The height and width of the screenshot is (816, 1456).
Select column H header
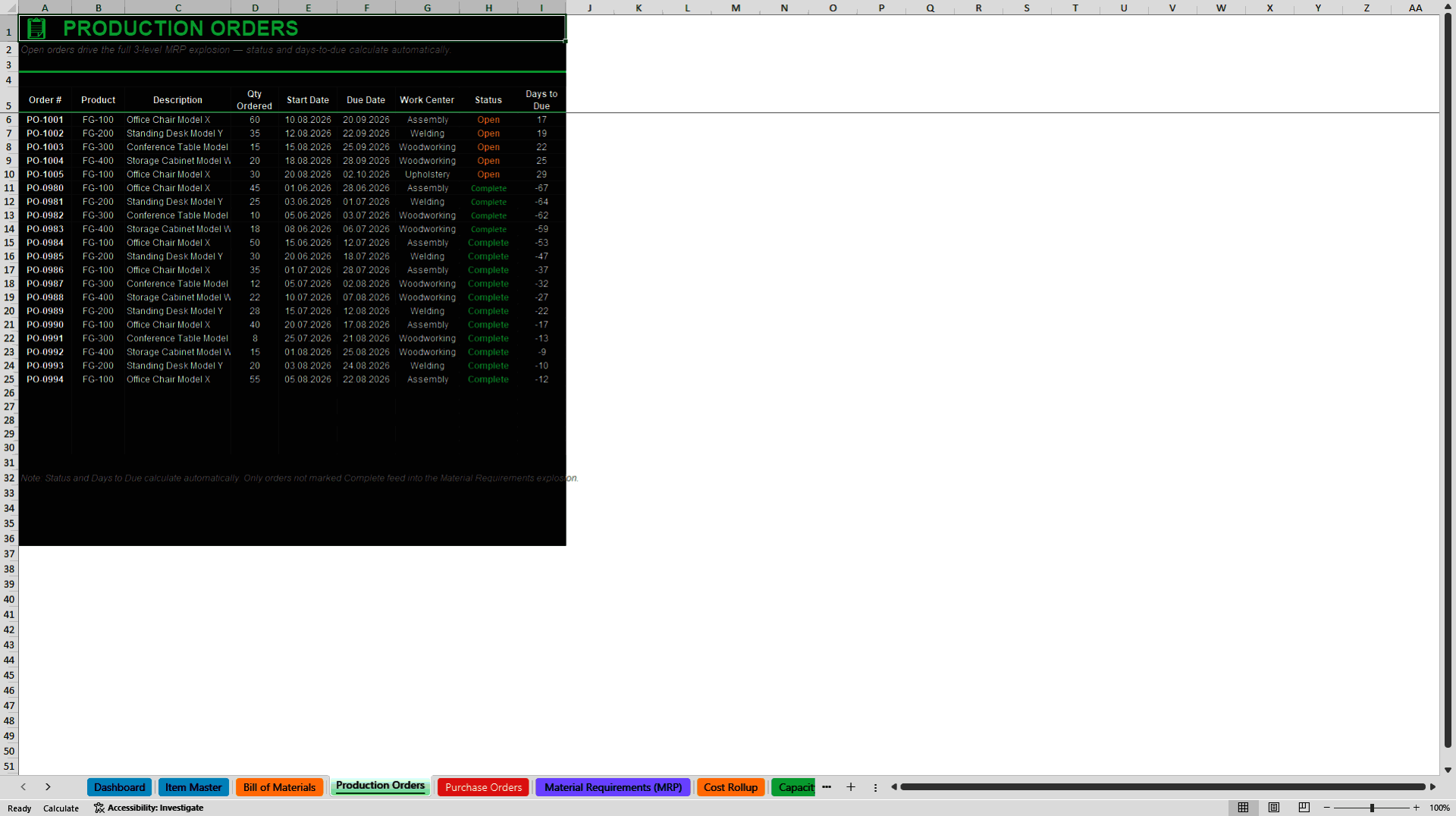click(x=488, y=8)
